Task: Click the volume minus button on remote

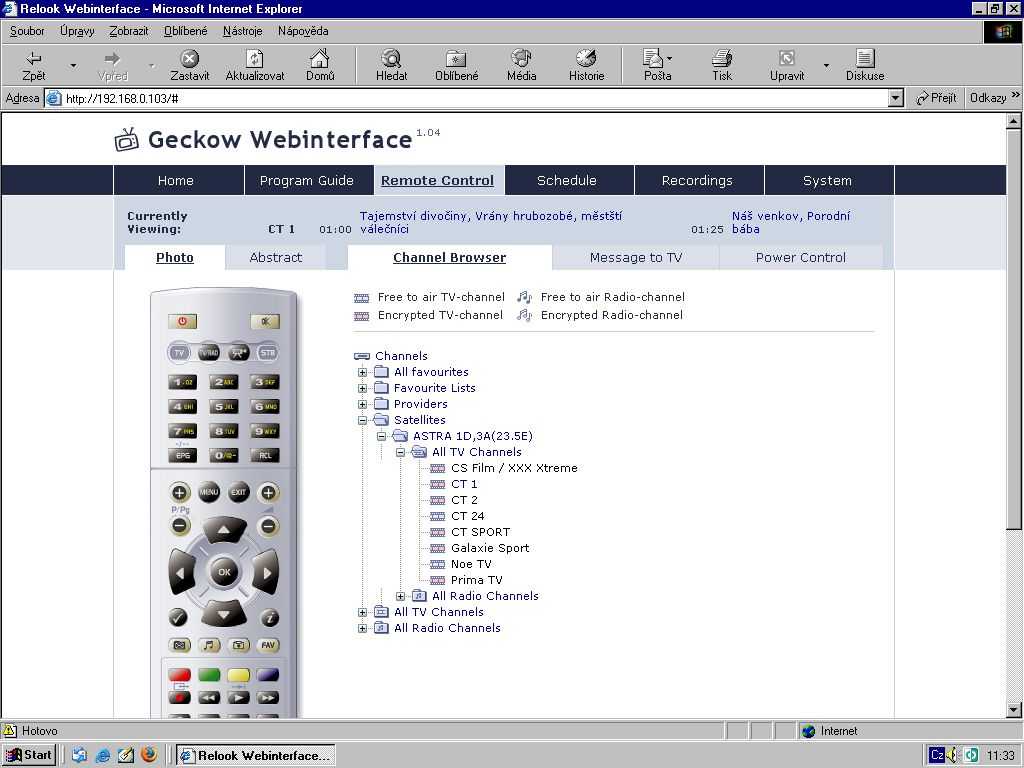Action: point(268,526)
